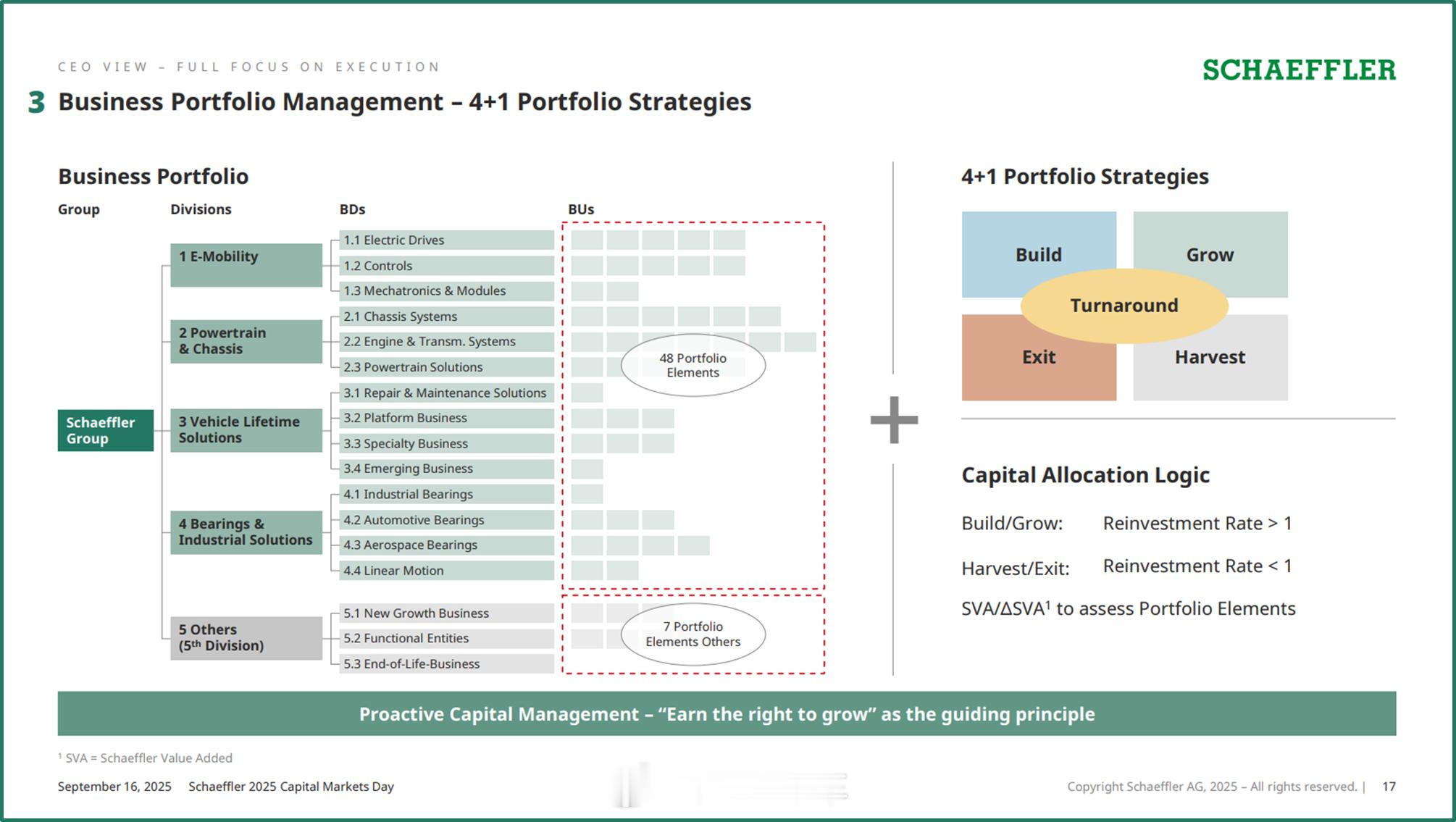
Task: Click the copyright notice text
Action: pos(1212,787)
